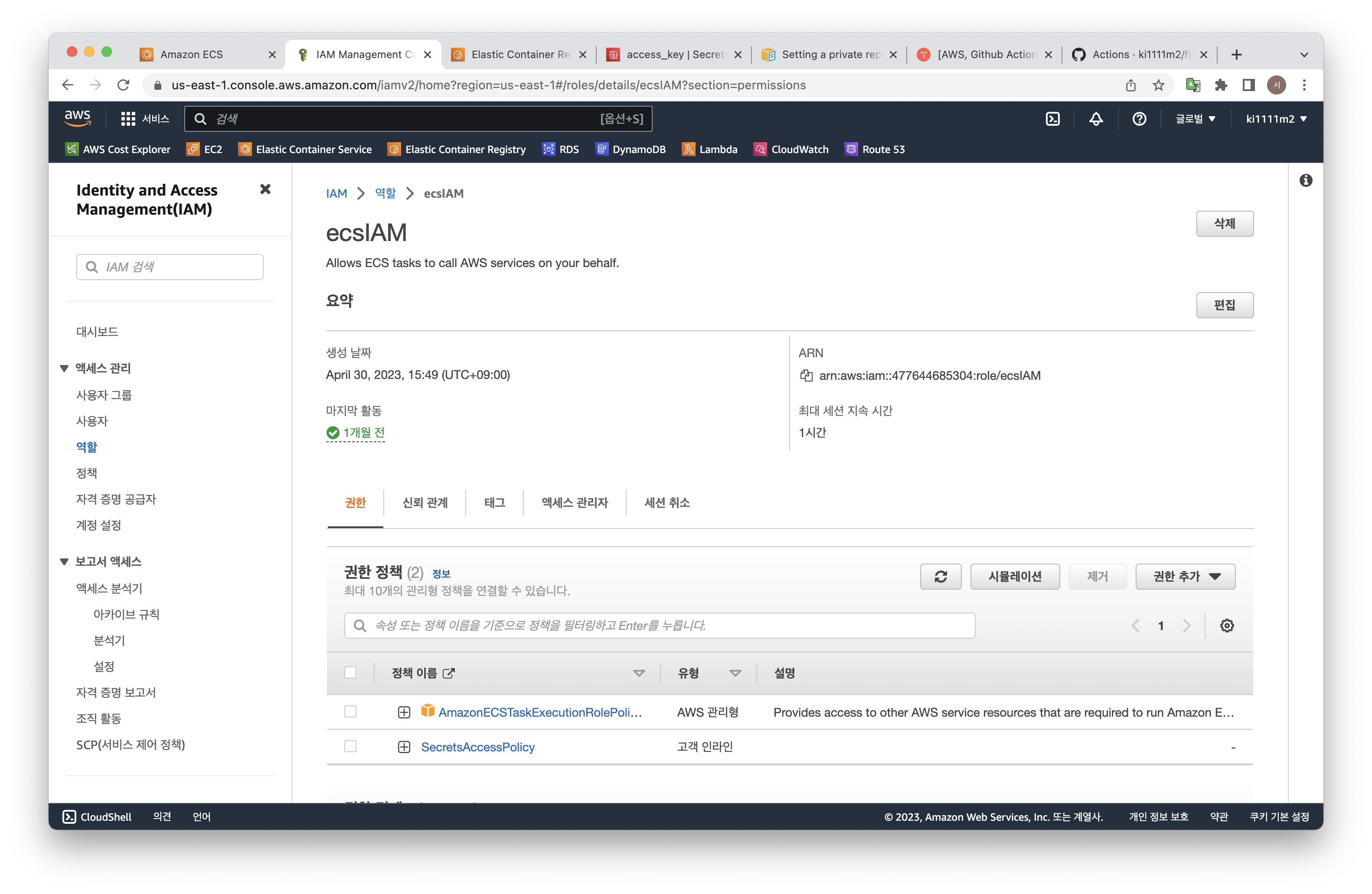Viewport: 1372px width, 894px height.
Task: Open Elastic Container Service shortcut
Action: tap(306, 149)
